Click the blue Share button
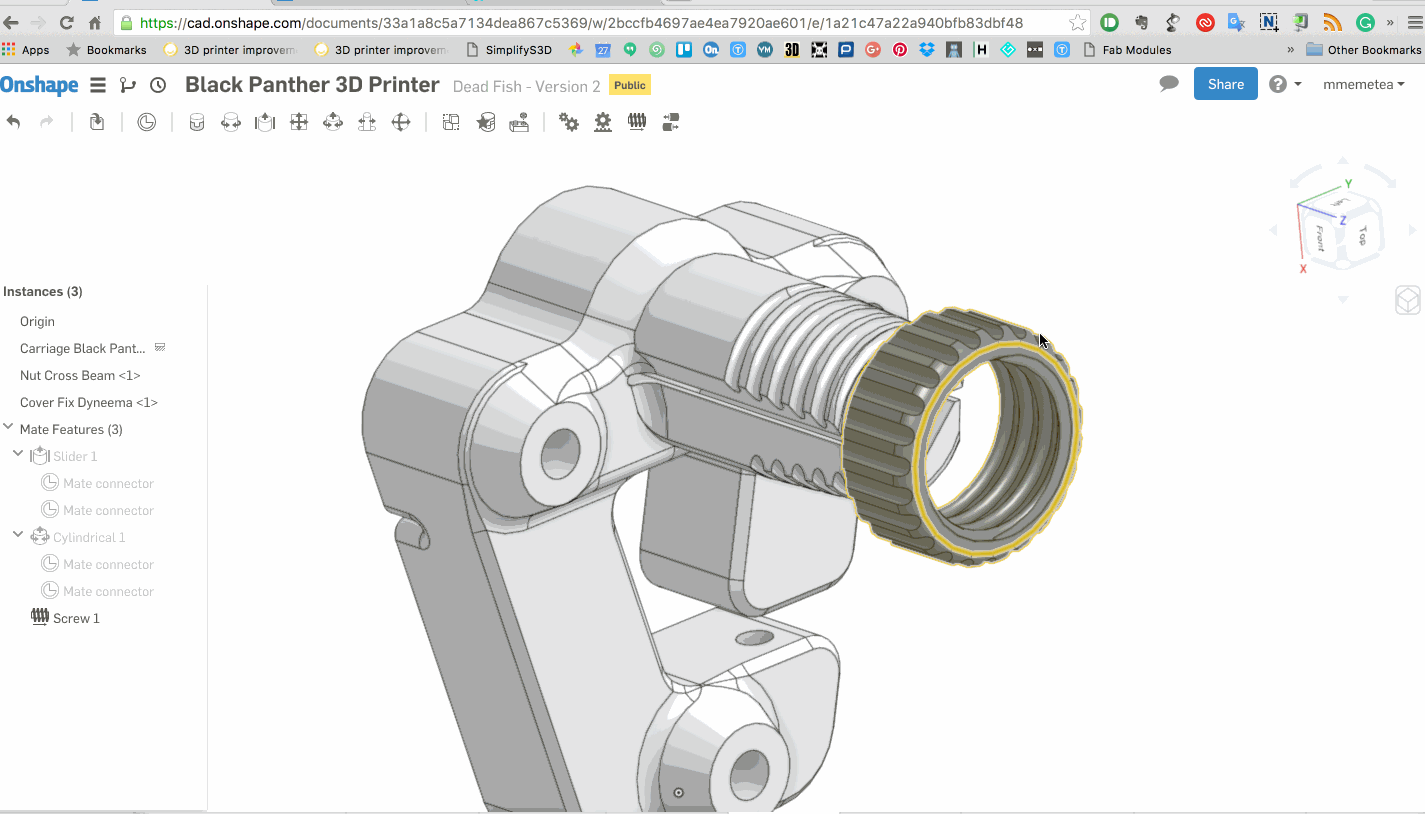 (1225, 84)
